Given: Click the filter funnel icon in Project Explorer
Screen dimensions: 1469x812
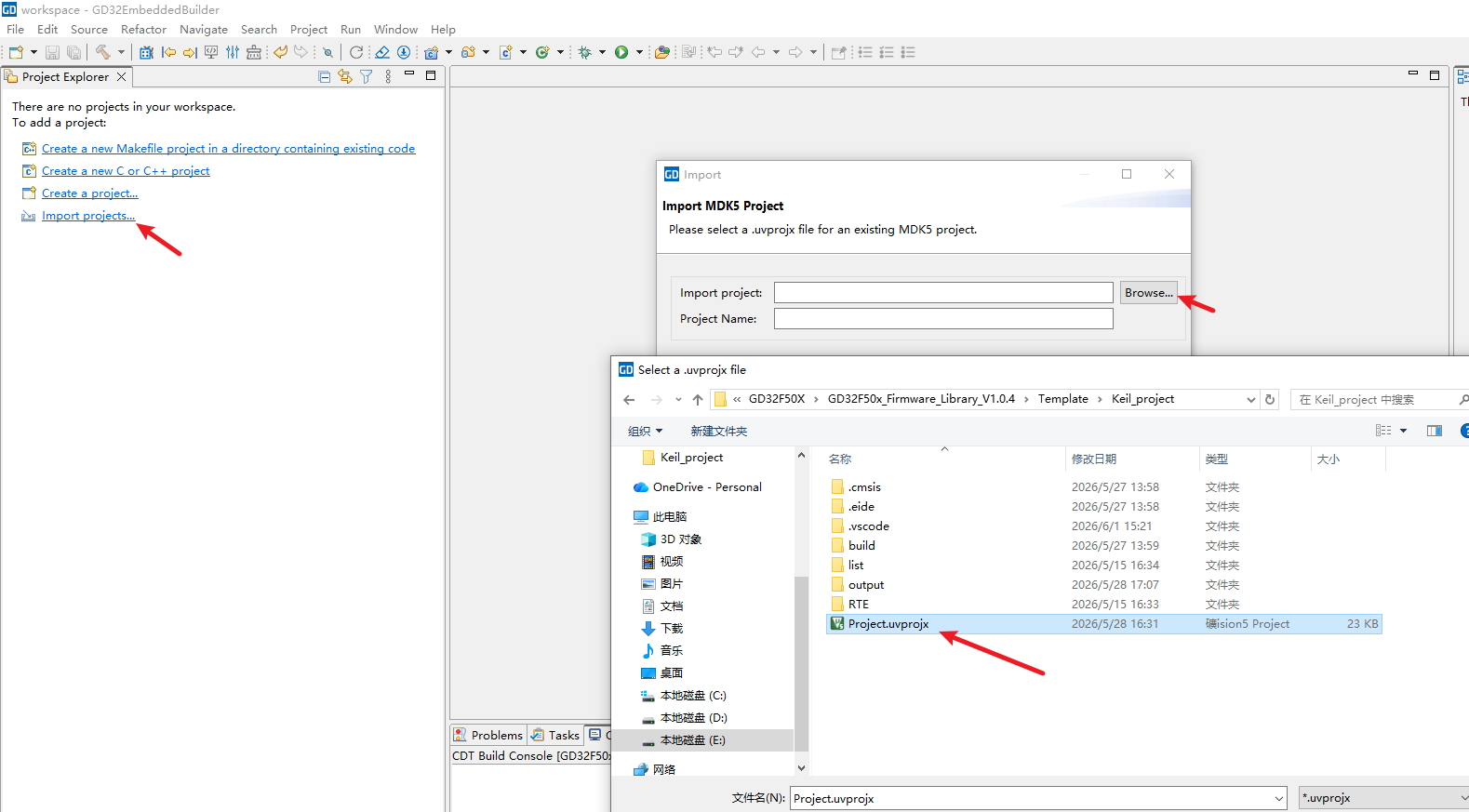Looking at the screenshot, I should pyautogui.click(x=367, y=76).
